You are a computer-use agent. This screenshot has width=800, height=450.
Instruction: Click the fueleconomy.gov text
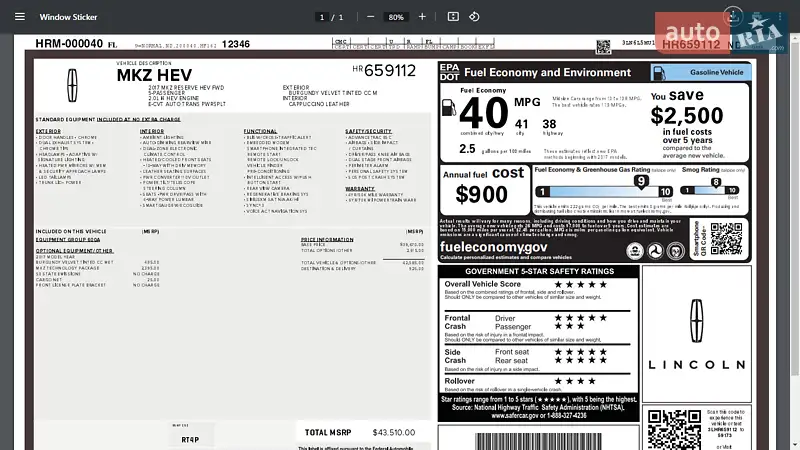point(493,247)
